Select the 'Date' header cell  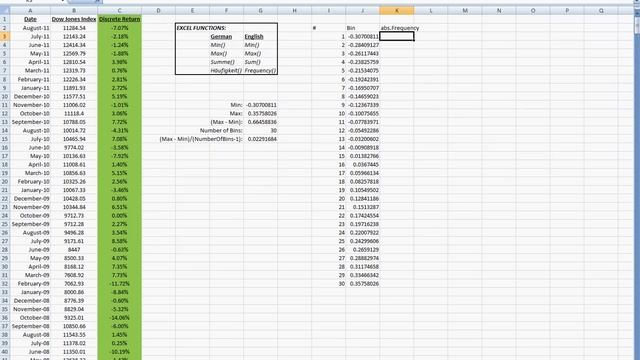30,19
